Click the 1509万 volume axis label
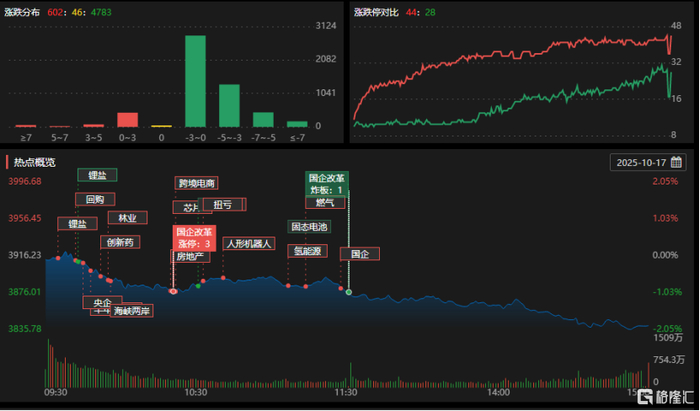 668,338
